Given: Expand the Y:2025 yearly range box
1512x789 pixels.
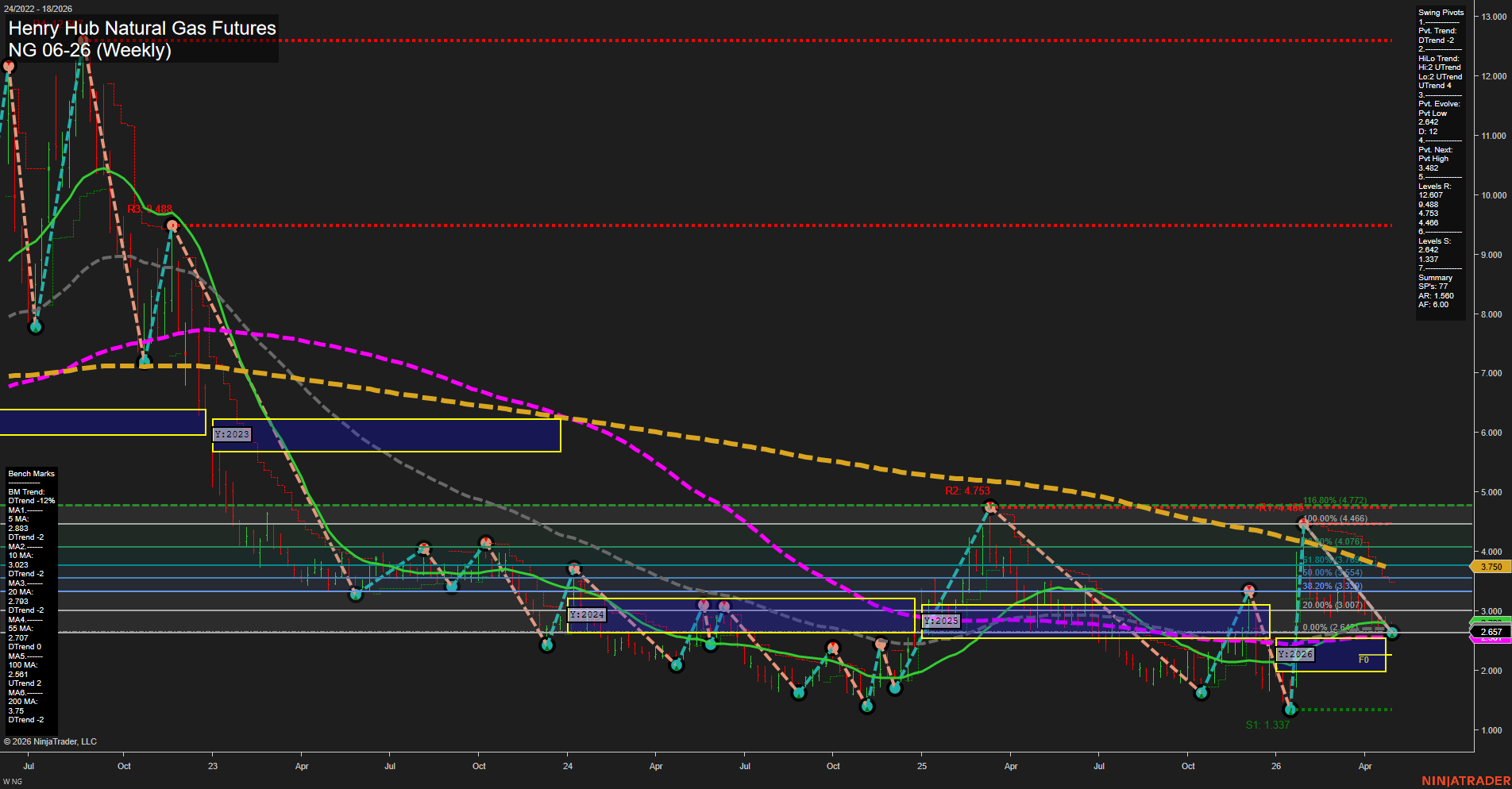Looking at the screenshot, I should tap(941, 621).
